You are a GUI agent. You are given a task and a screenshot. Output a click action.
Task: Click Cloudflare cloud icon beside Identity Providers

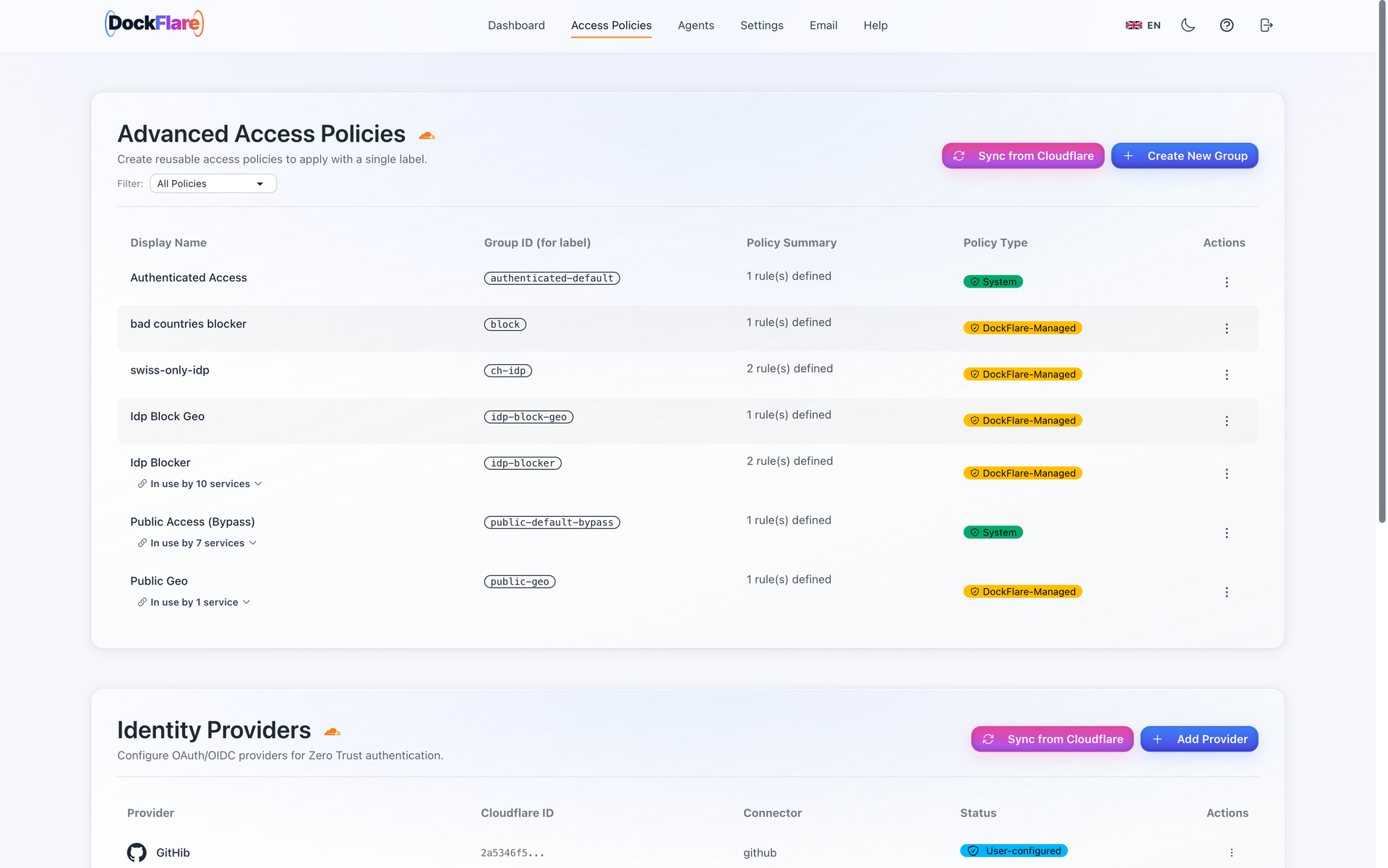tap(332, 731)
